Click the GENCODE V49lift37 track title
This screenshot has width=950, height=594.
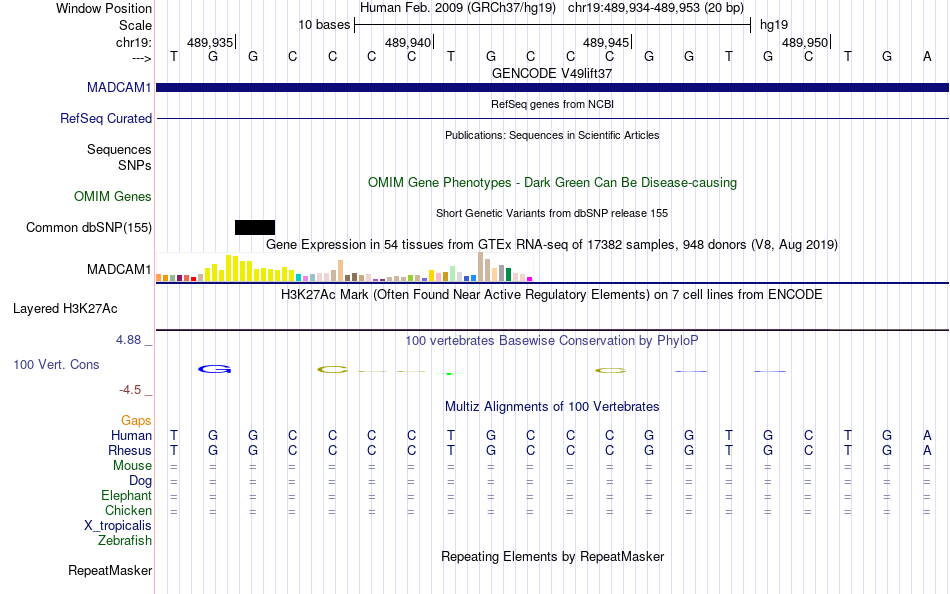tap(552, 73)
